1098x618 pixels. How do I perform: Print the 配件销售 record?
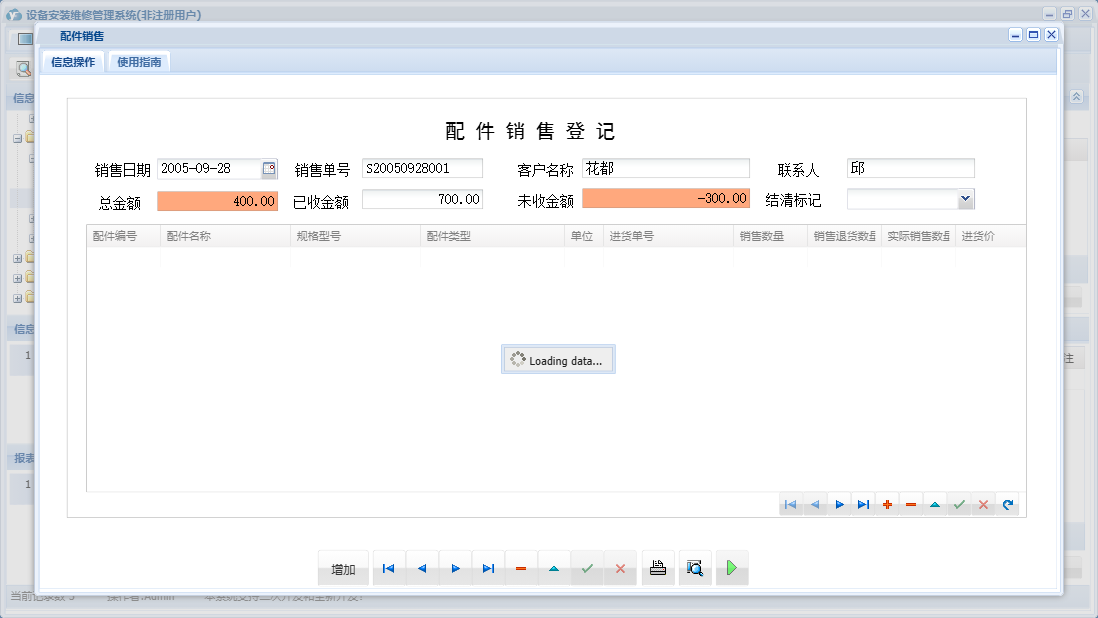[x=657, y=567]
